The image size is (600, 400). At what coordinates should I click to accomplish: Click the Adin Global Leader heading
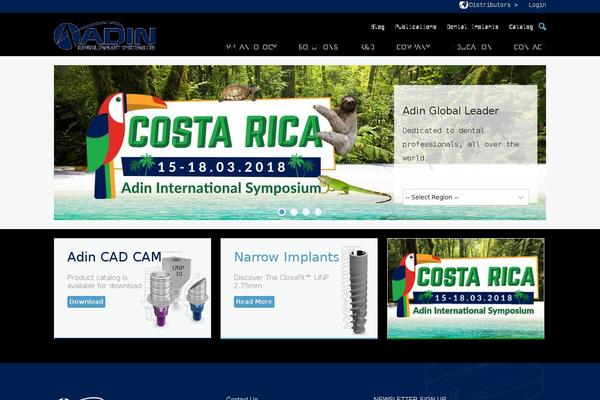coord(450,111)
